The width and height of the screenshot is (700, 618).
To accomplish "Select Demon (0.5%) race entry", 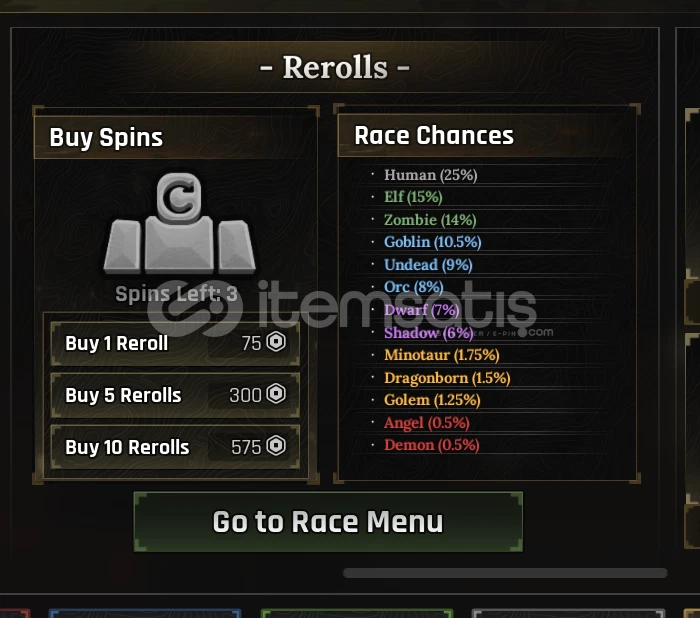I will pos(432,445).
